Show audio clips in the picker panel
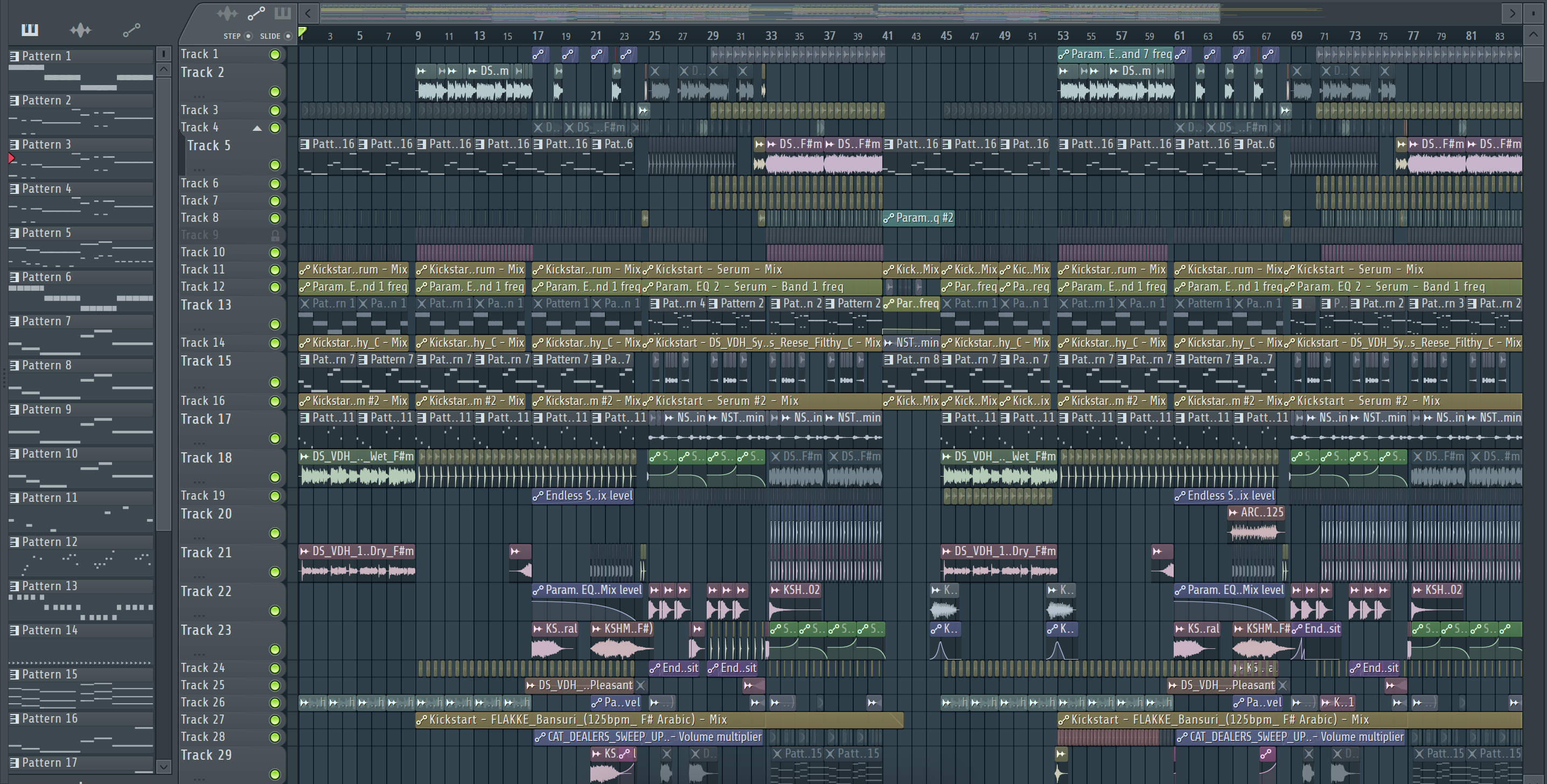The height and width of the screenshot is (784, 1547). 80,30
